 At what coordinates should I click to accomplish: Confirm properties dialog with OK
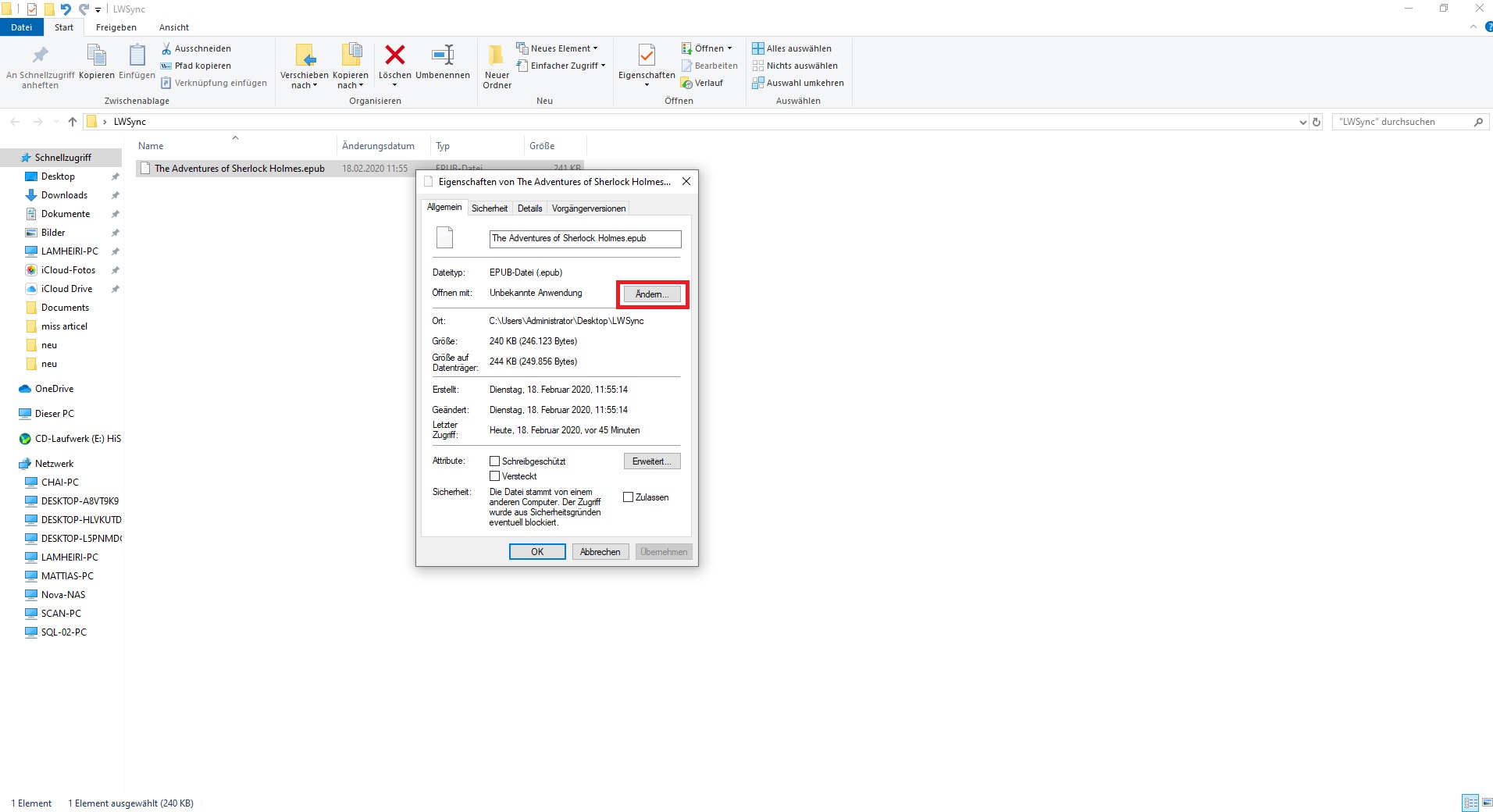pos(537,552)
